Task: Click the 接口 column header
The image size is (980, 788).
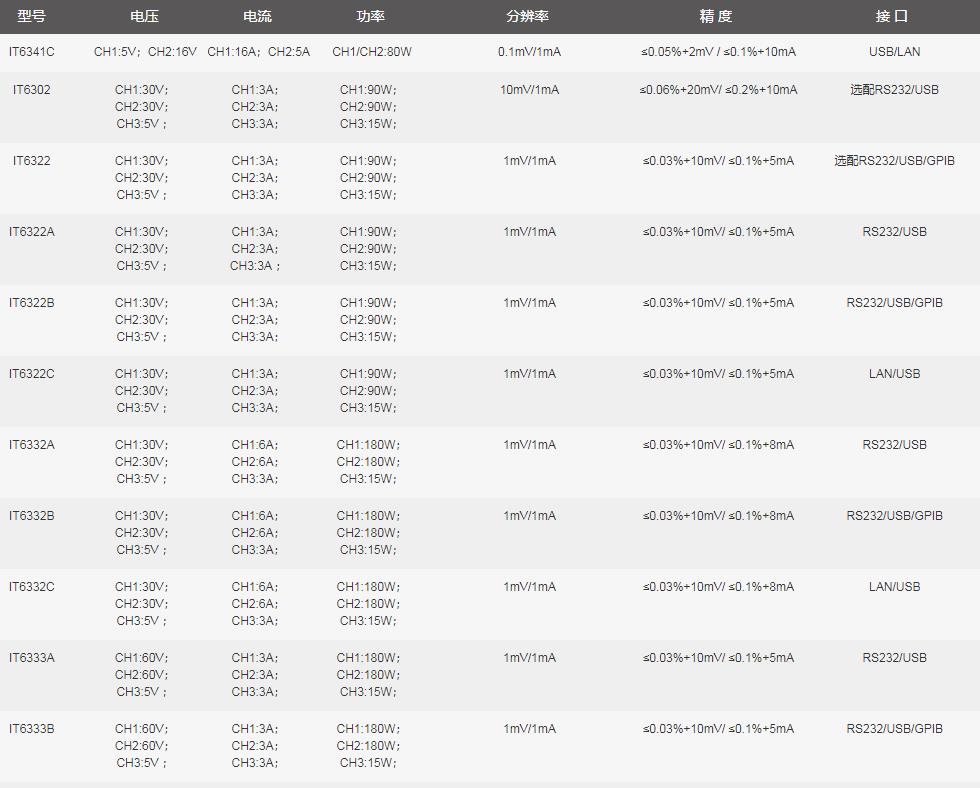Action: click(x=892, y=17)
